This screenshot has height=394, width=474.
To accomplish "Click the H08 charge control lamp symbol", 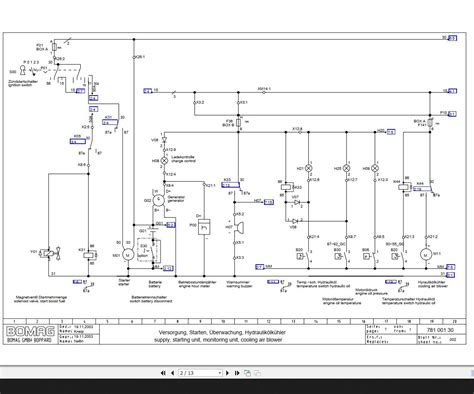I will 164,160.
